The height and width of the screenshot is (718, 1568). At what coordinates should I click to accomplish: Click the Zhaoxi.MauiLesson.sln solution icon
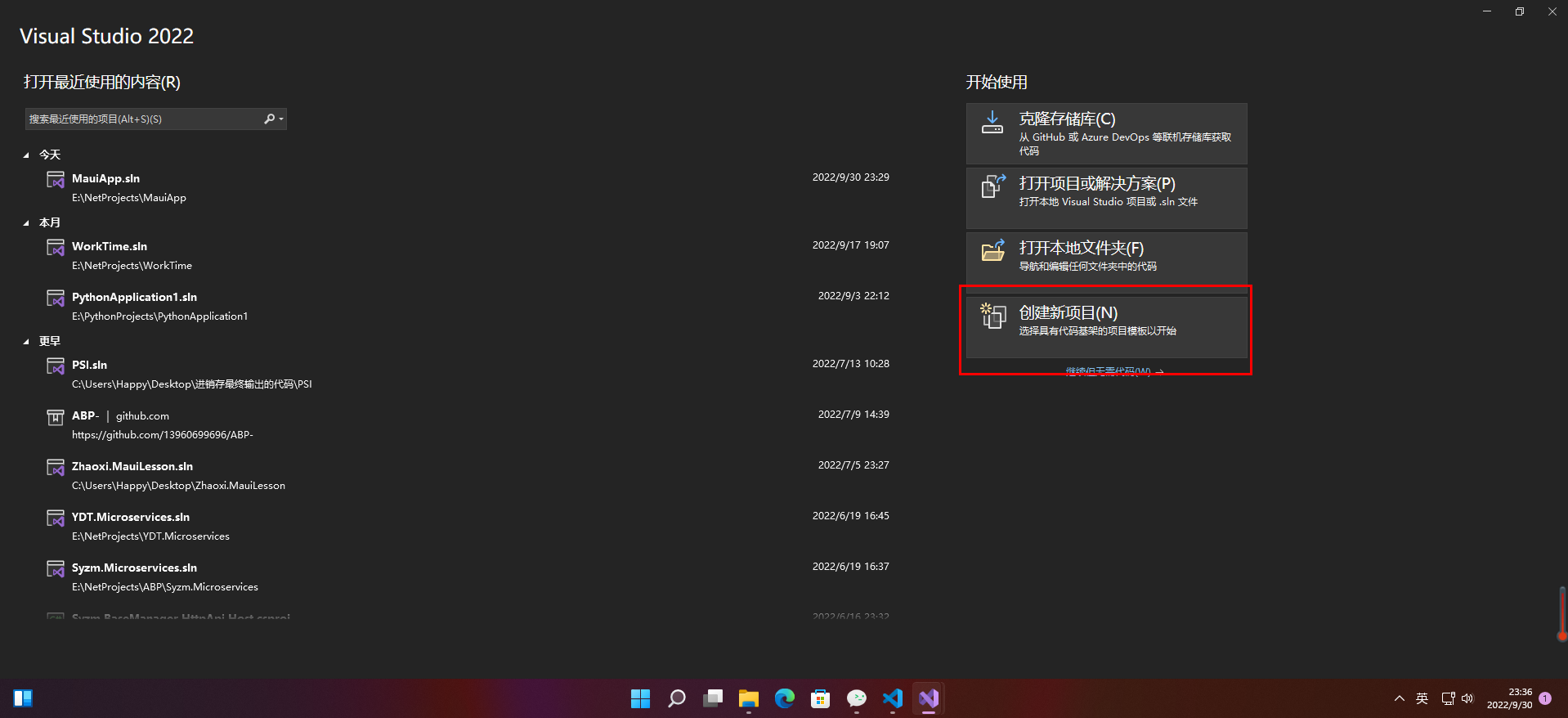tap(56, 467)
